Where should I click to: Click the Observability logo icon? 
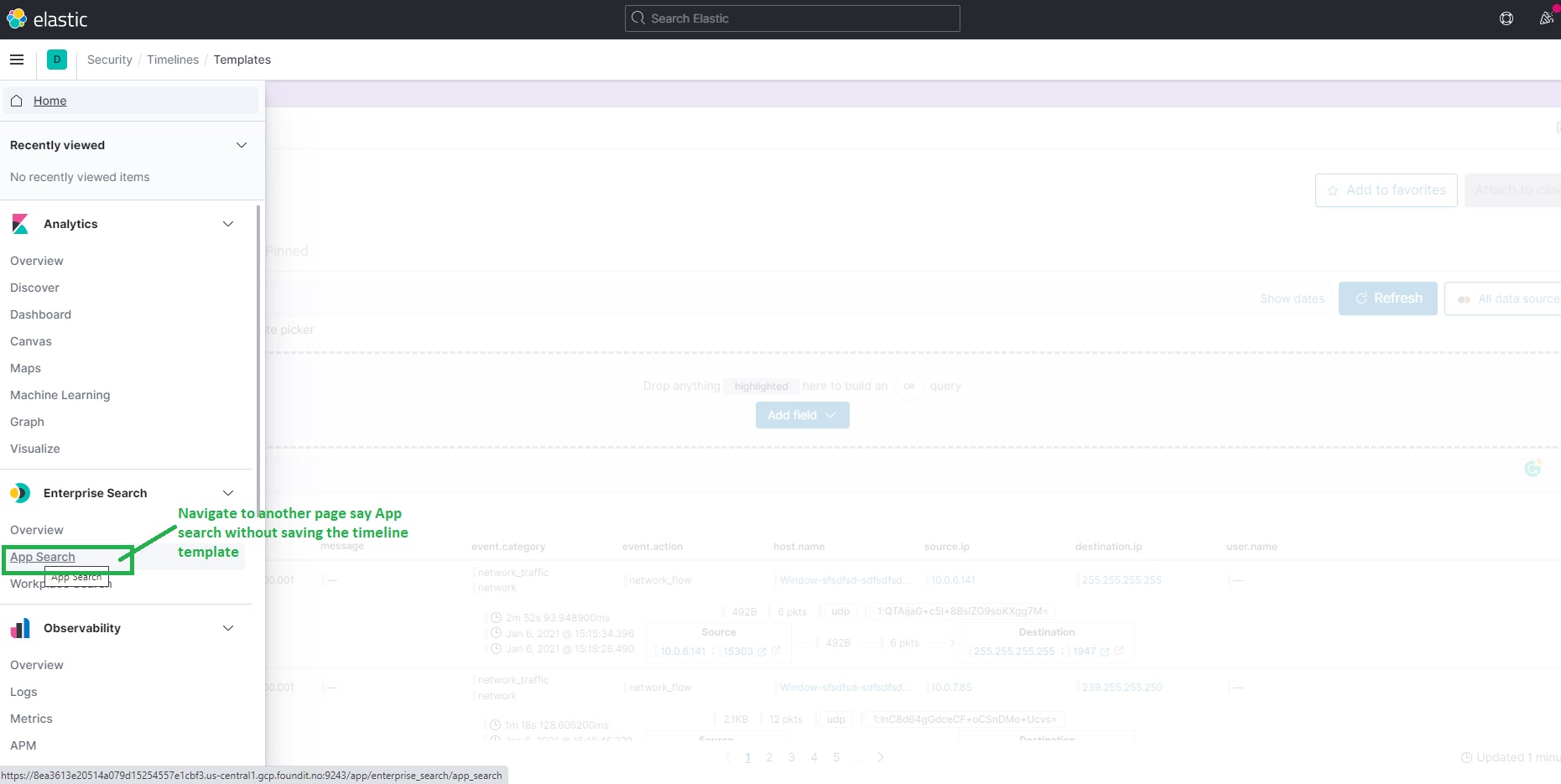(x=20, y=628)
